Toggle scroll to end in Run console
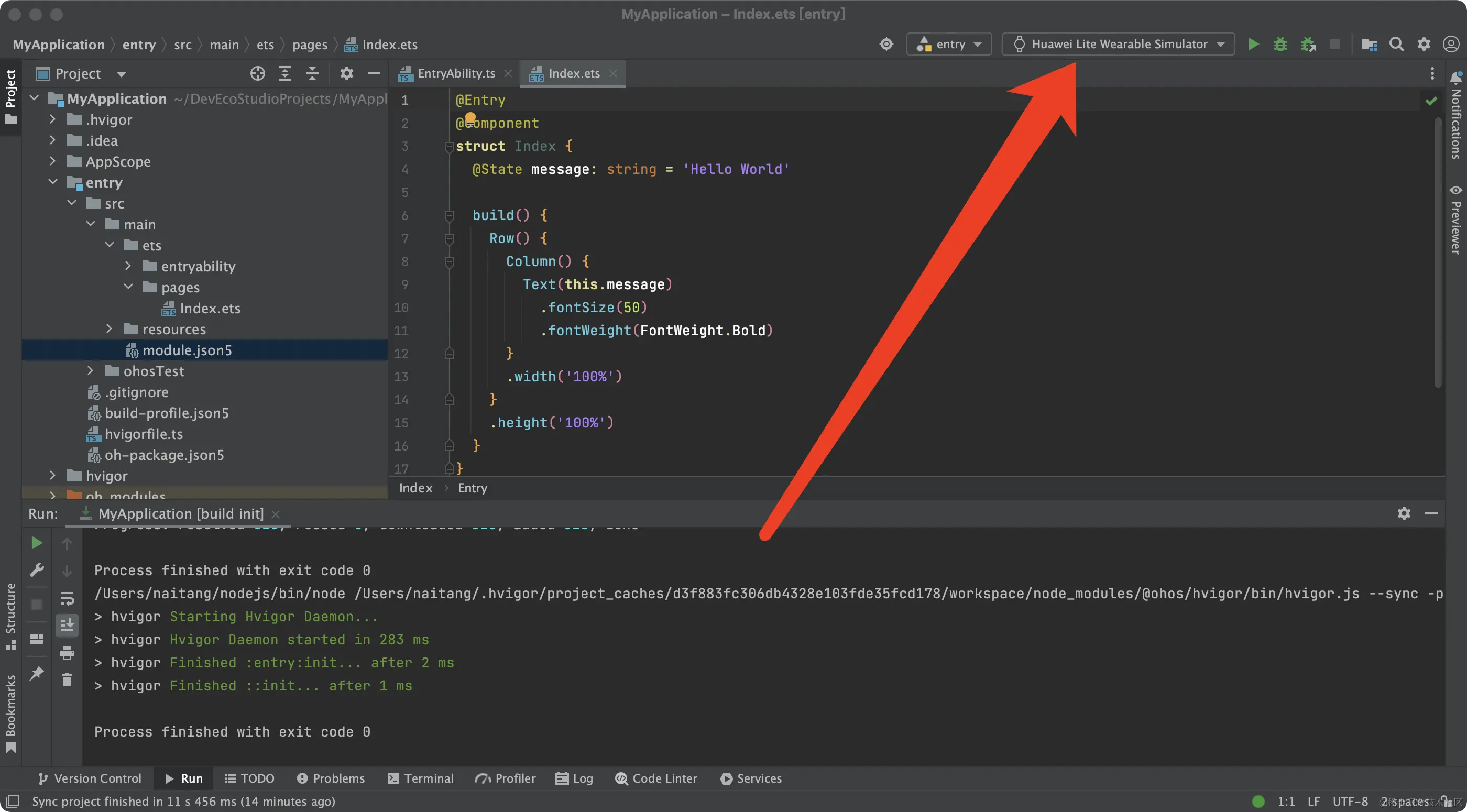This screenshot has width=1467, height=812. tap(67, 625)
